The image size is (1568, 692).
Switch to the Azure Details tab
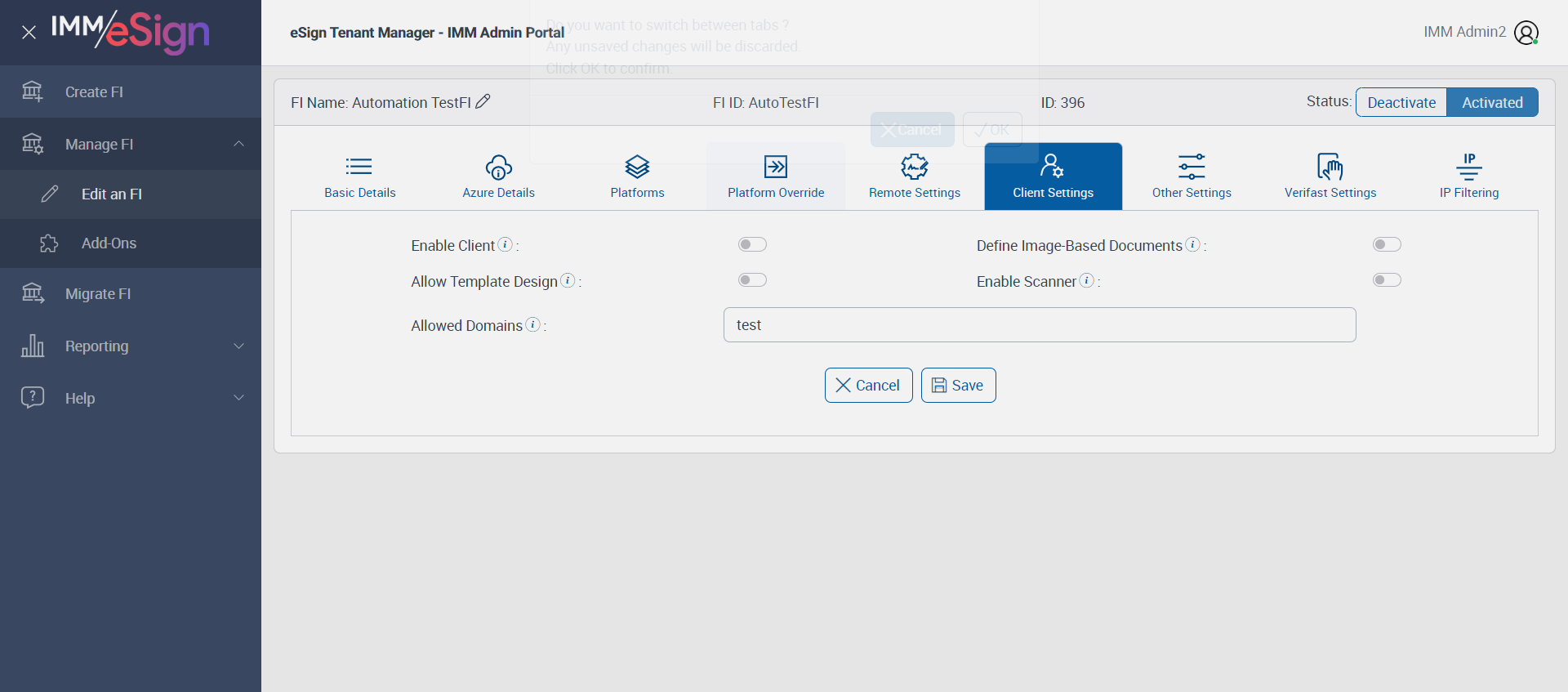[499, 176]
